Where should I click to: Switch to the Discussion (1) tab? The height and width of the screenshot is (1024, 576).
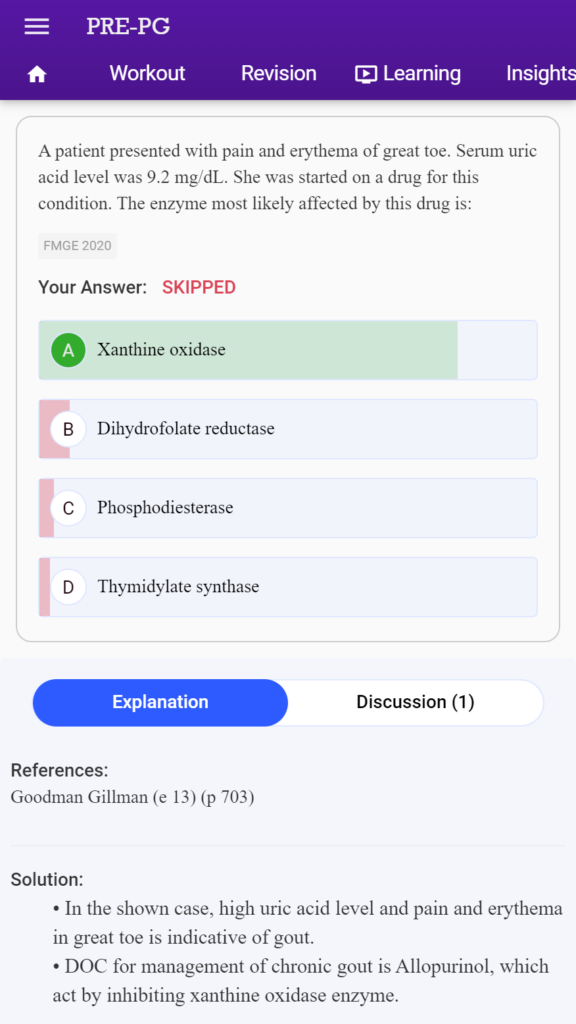point(415,703)
